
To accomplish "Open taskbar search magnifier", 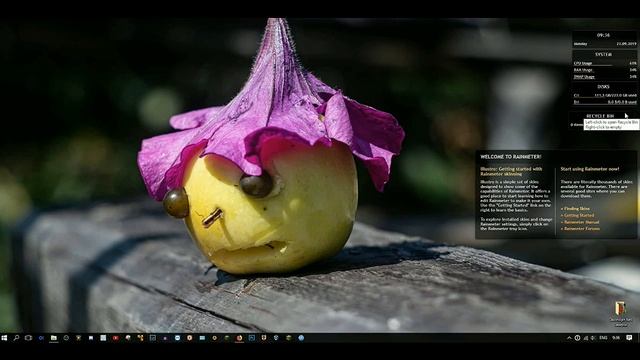I will [x=16, y=338].
